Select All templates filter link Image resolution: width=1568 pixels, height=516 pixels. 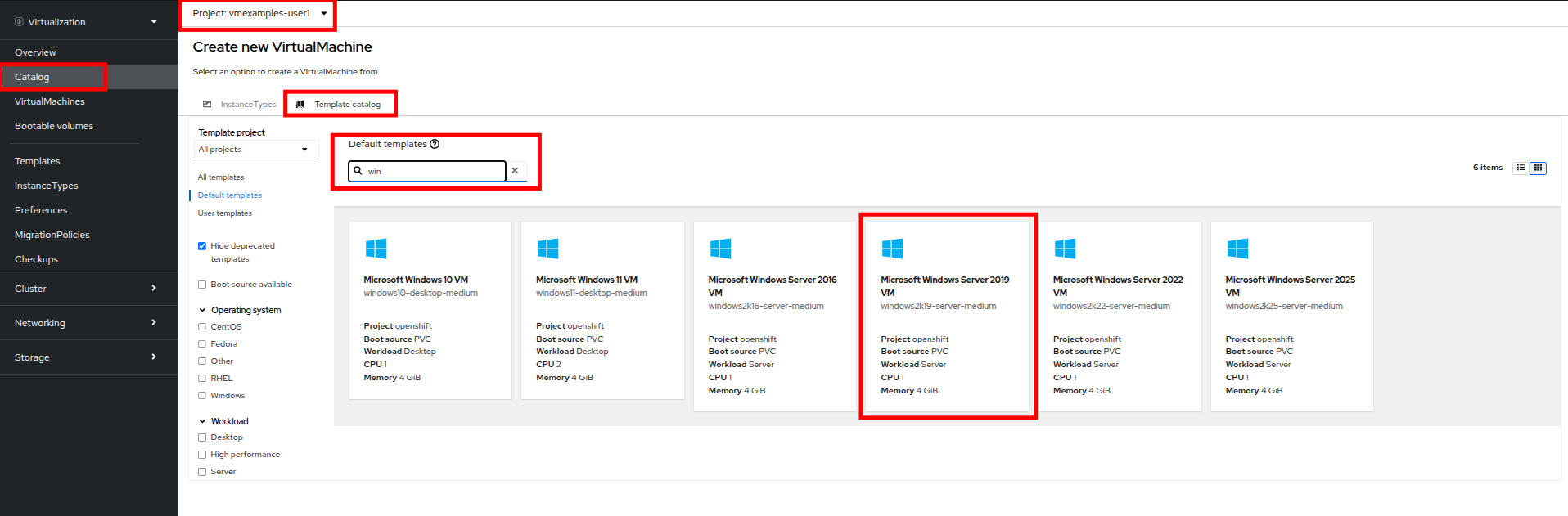[x=221, y=177]
